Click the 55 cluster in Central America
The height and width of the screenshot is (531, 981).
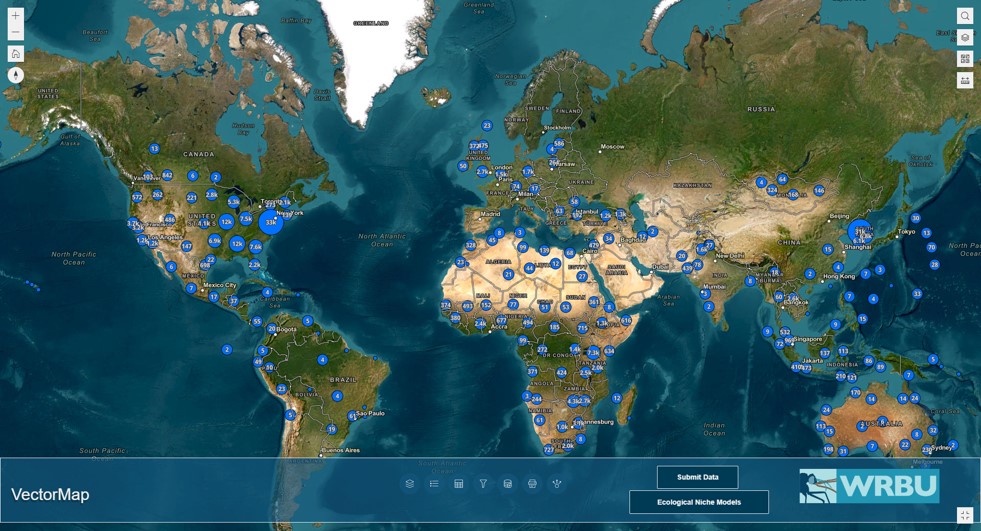pos(257,321)
